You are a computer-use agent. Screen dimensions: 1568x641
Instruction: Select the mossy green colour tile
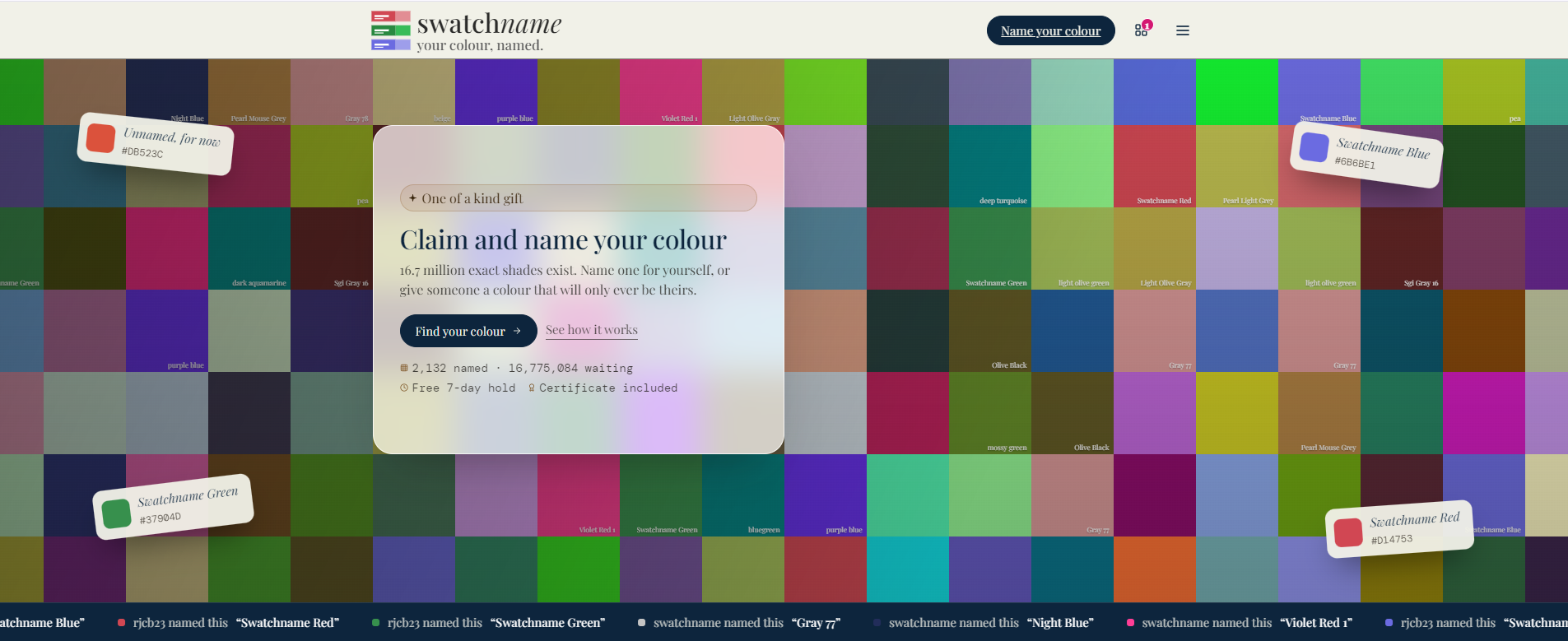coord(990,412)
